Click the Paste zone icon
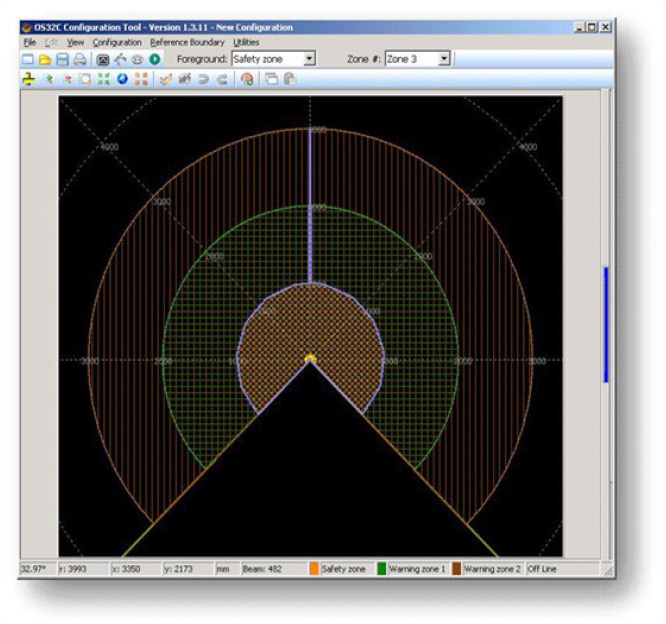Viewport: 666px width, 624px height. pyautogui.click(x=290, y=79)
